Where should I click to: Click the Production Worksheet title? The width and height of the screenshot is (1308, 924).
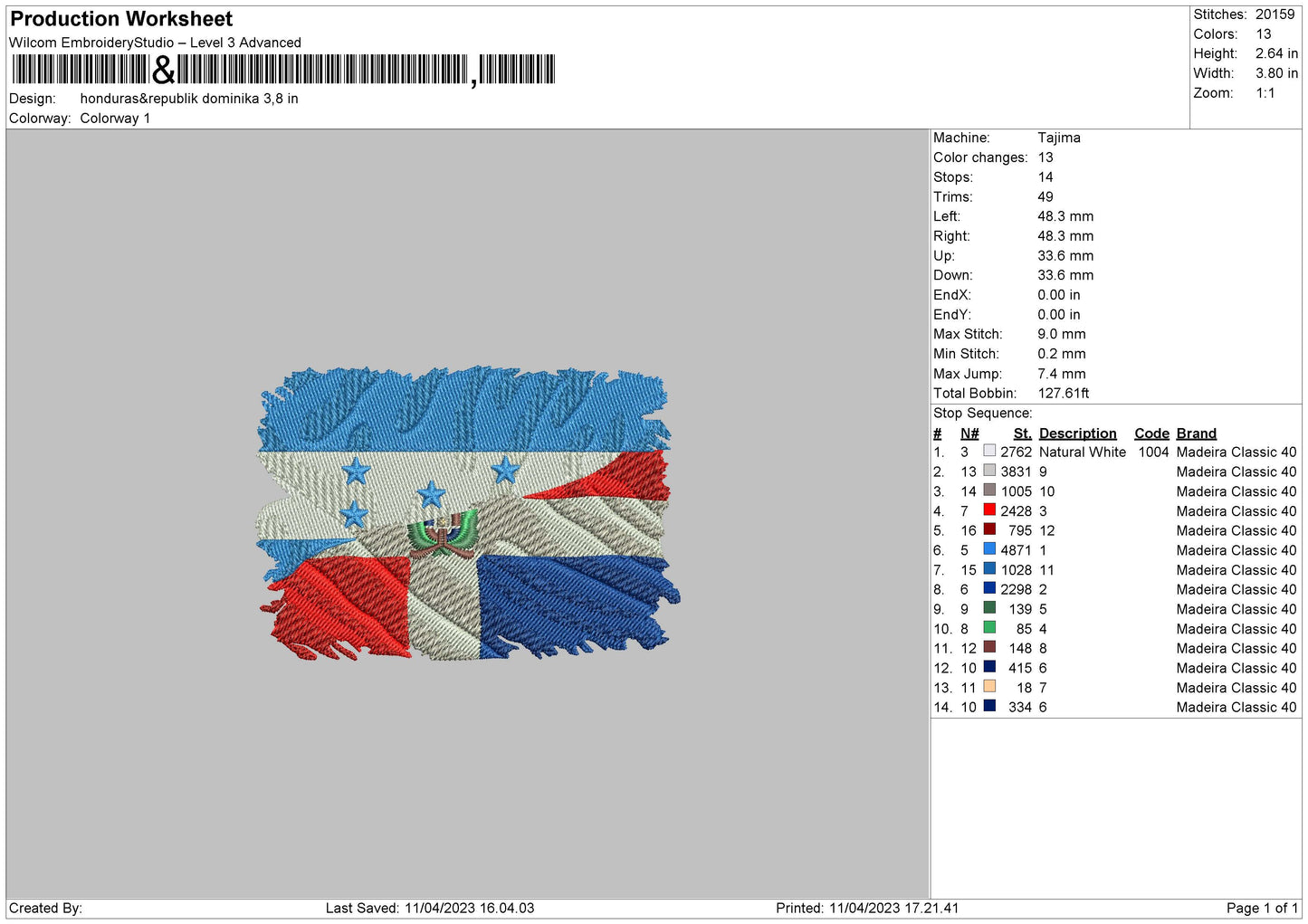pyautogui.click(x=121, y=19)
